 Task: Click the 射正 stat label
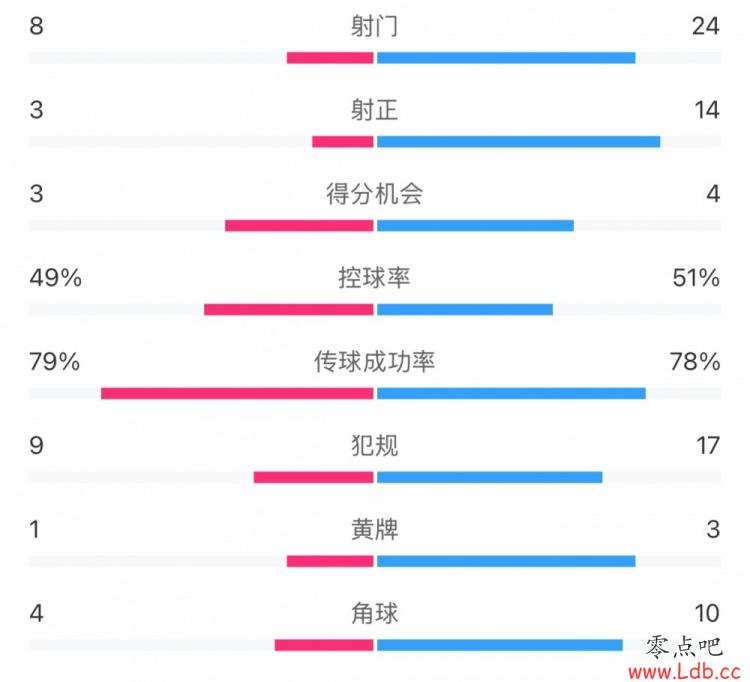(375, 110)
